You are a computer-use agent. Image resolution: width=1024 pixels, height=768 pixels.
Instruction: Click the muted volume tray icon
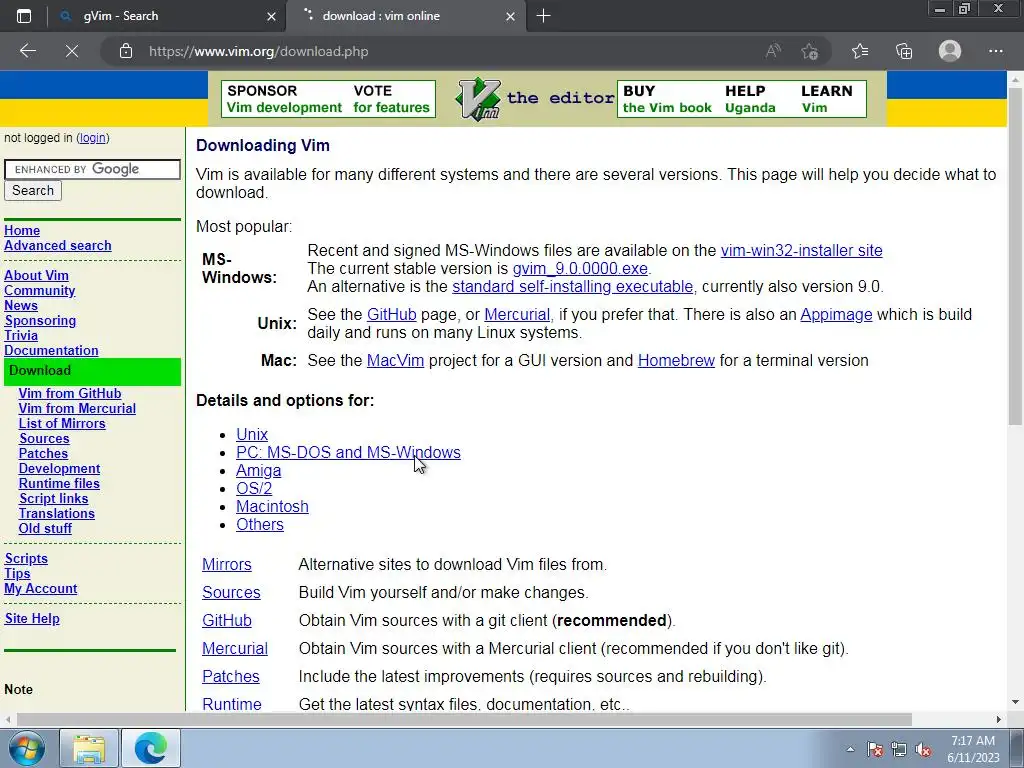[923, 749]
